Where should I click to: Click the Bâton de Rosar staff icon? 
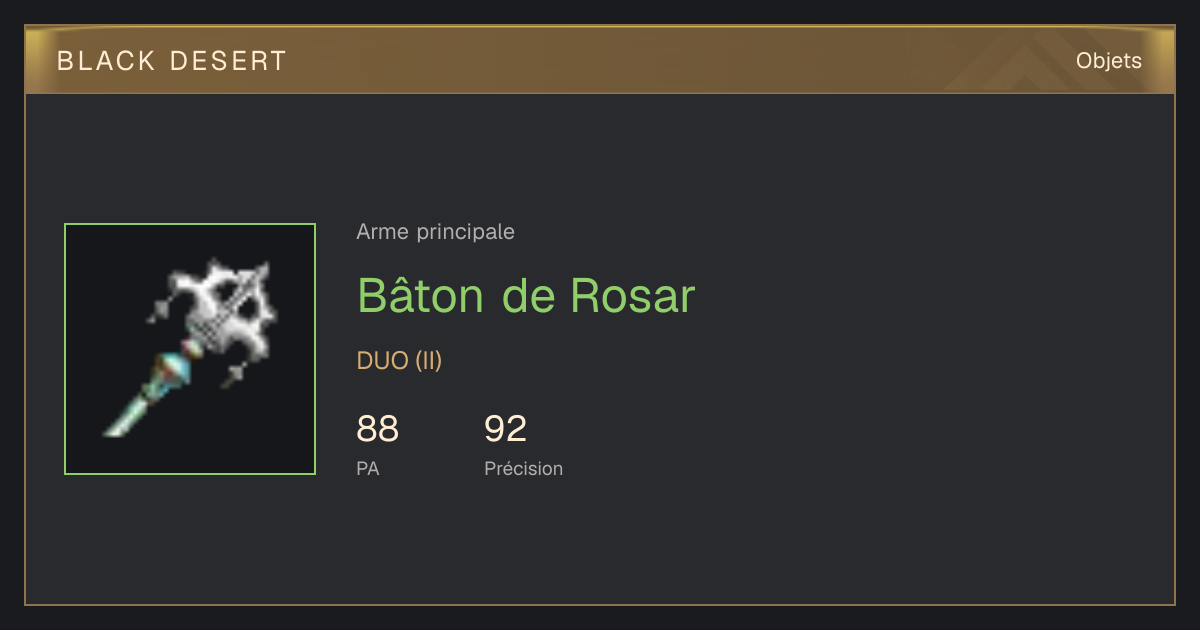pos(190,349)
